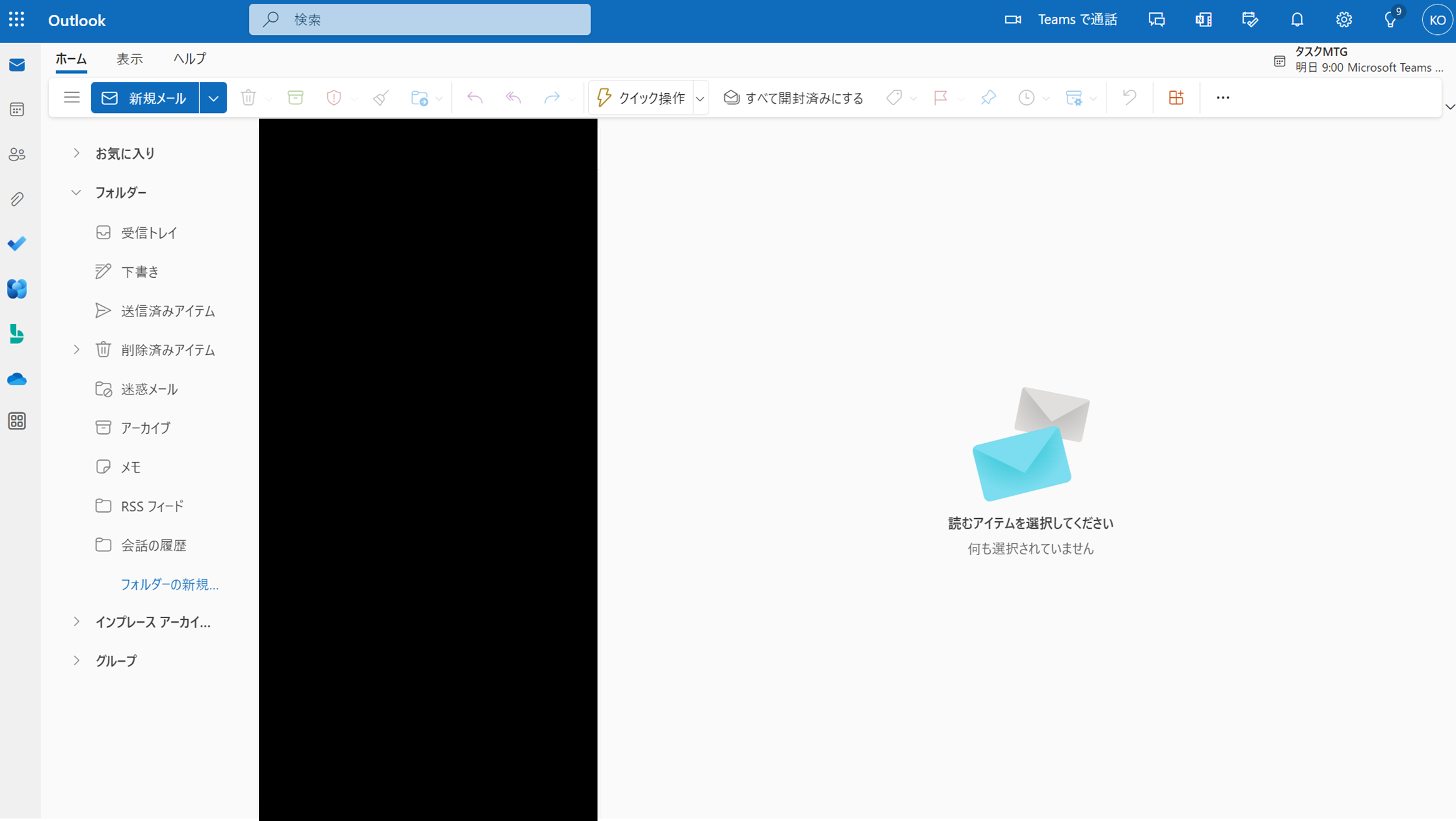Open Files paperclip icon in the left rail
The image size is (1456, 821).
17,199
